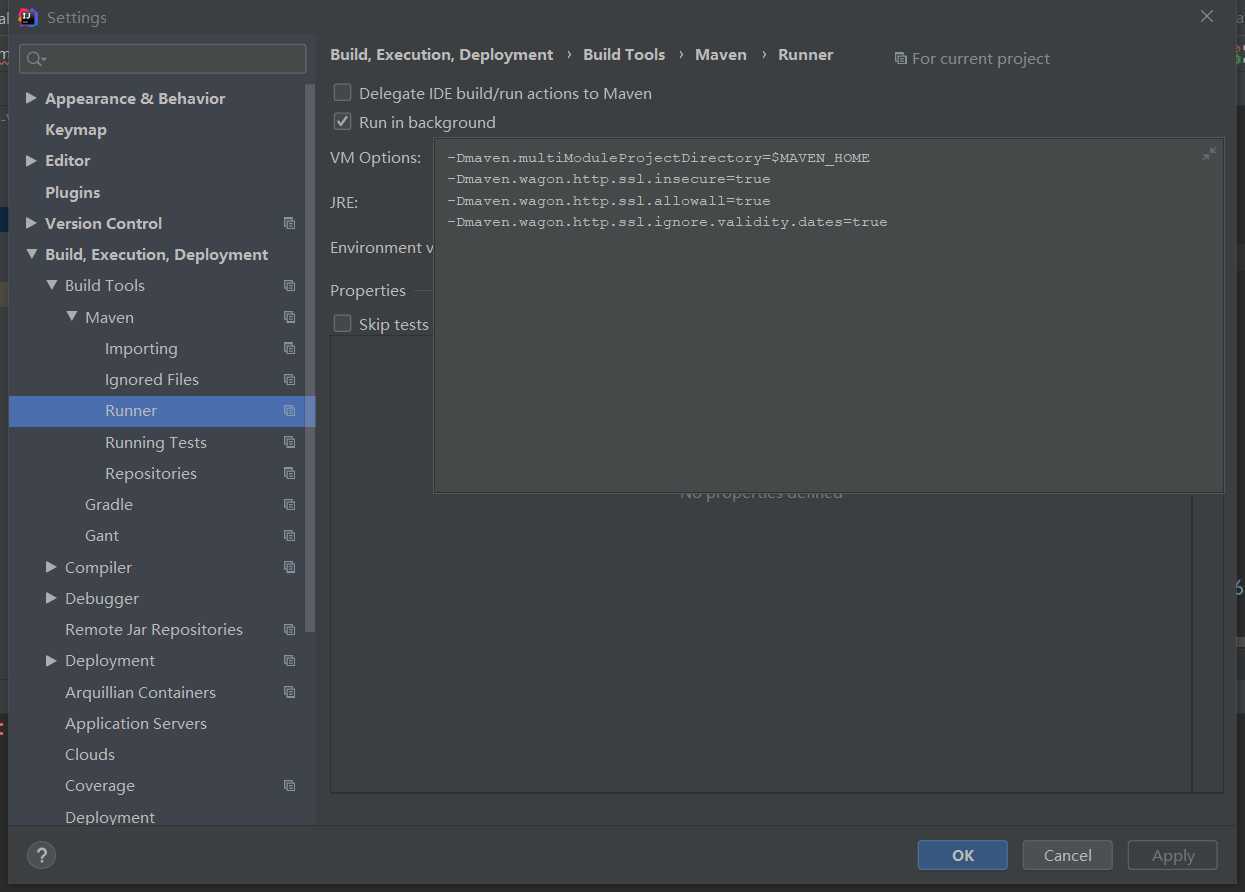Click the IntelliJ logo in Settings title bar
The image size is (1245, 892).
(x=28, y=17)
